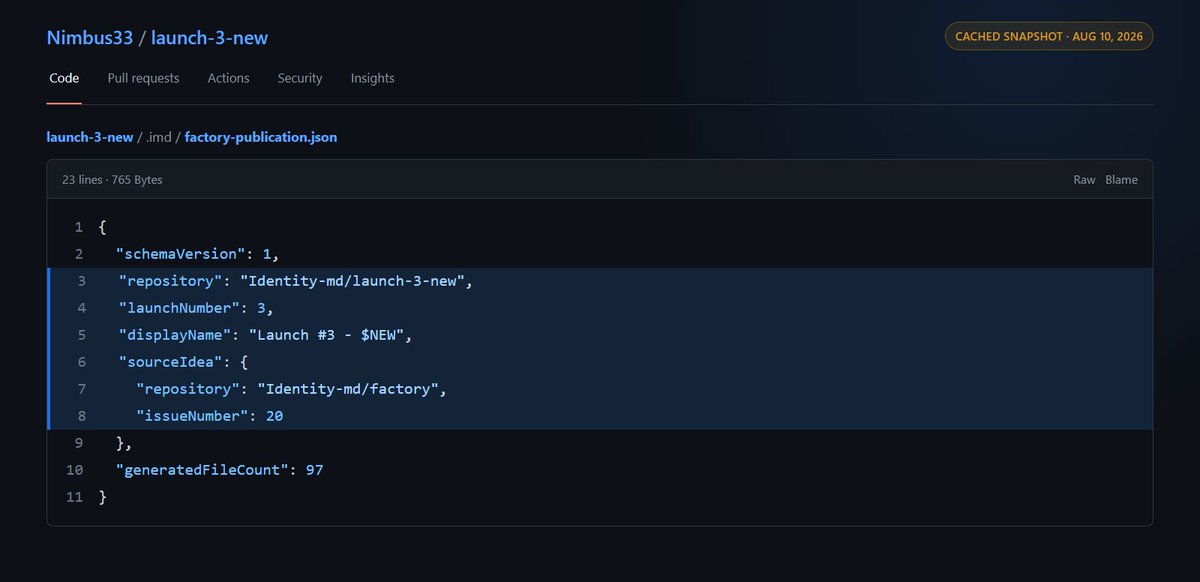
Task: Click the "displayName" key text
Action: click(x=176, y=335)
